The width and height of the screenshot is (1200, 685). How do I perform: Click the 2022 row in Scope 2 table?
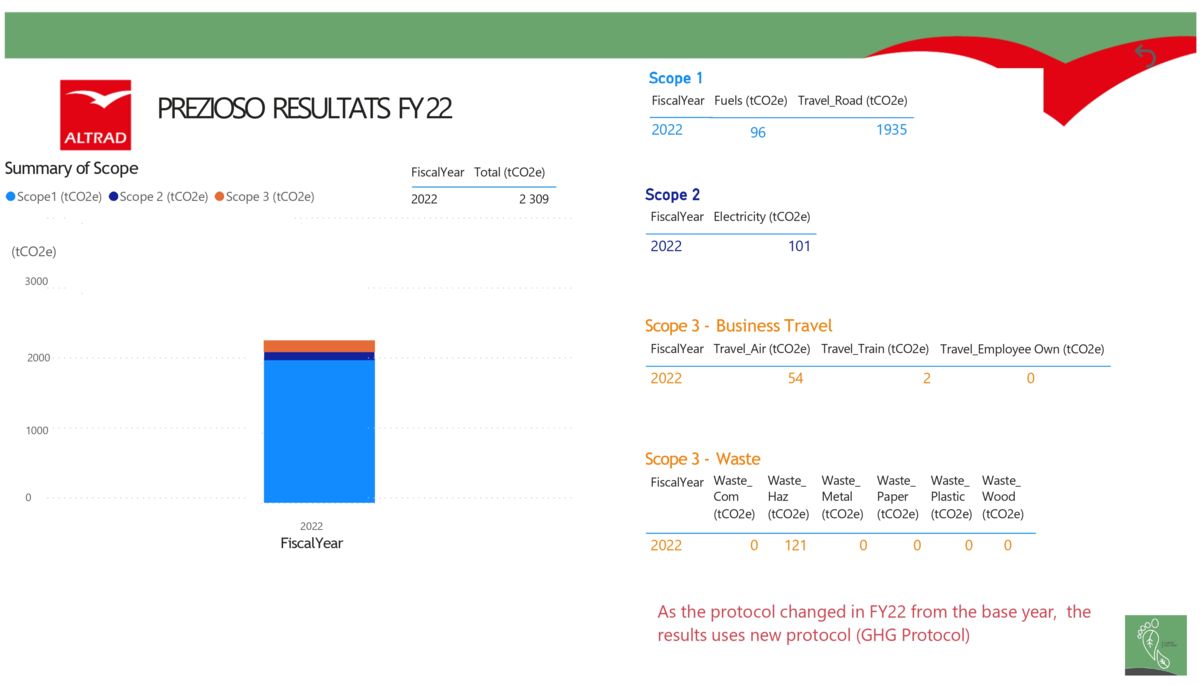coord(731,246)
